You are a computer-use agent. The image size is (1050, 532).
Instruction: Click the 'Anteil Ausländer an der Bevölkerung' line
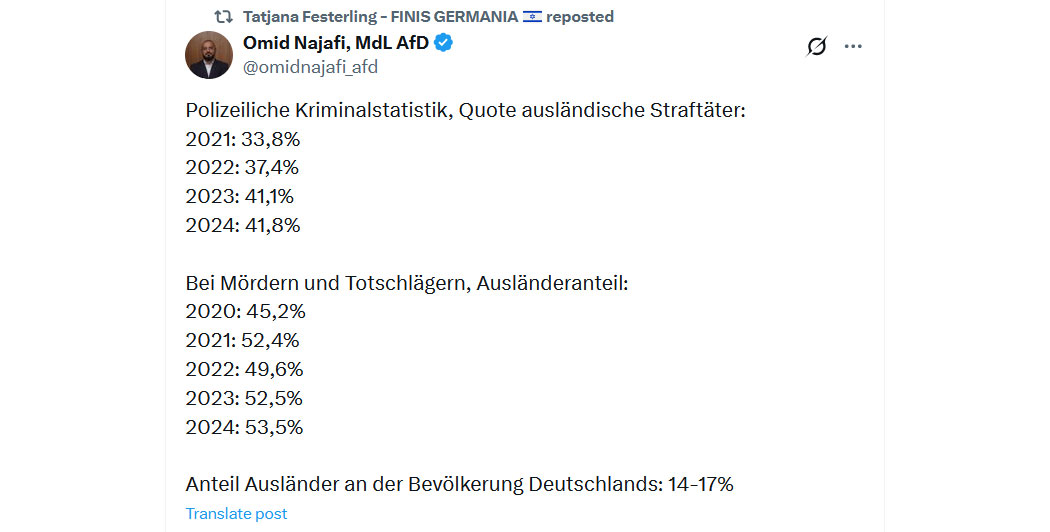click(459, 484)
